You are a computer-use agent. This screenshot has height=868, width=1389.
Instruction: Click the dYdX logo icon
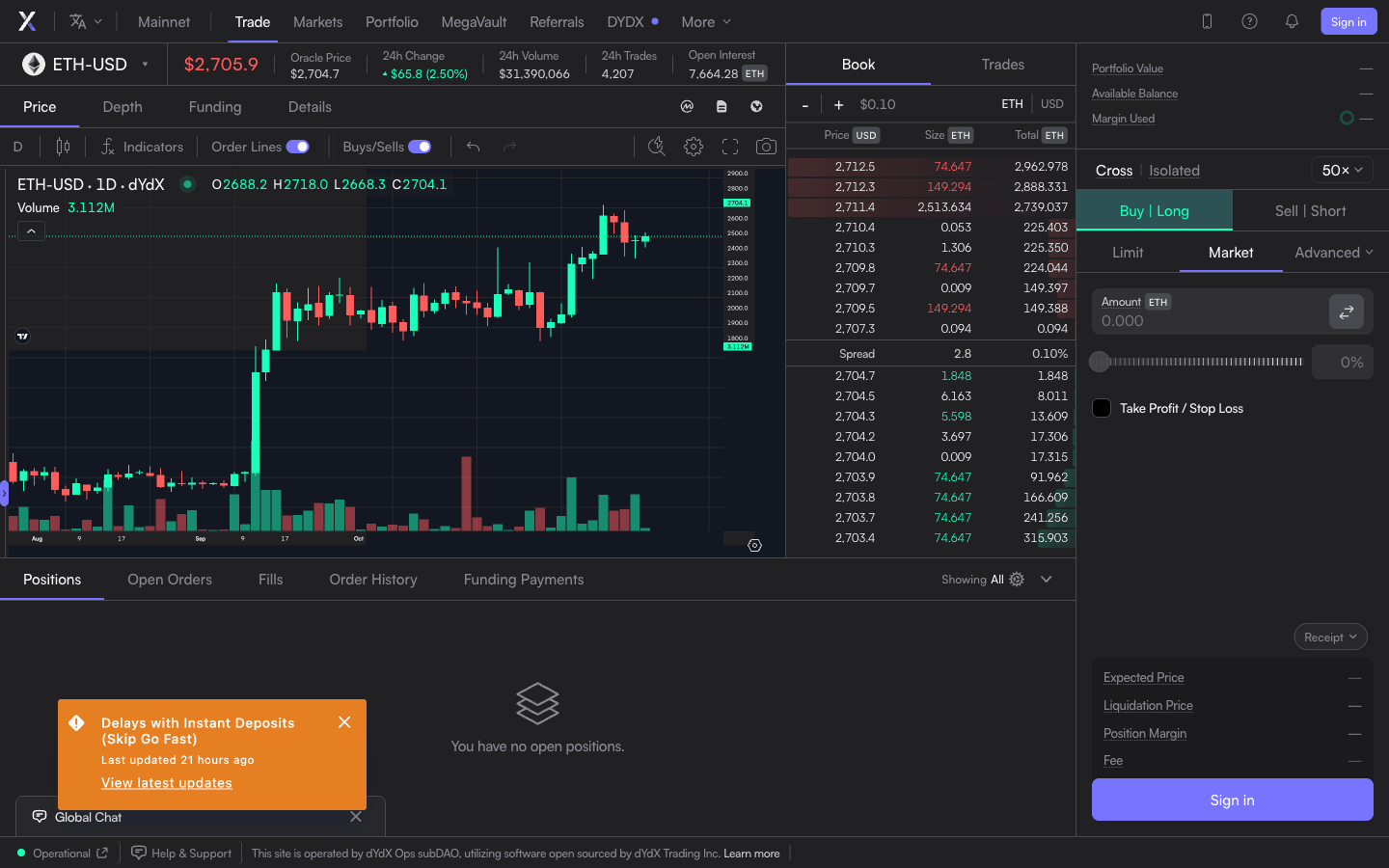coord(27,21)
